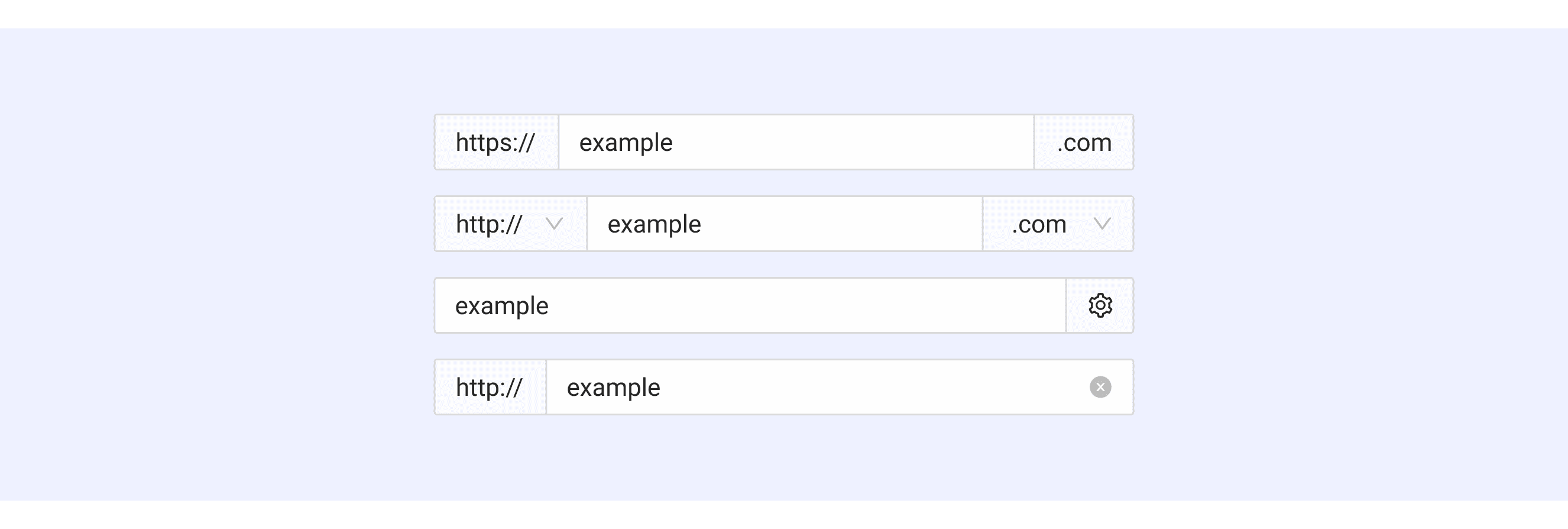Click the .com label in the suffix selector
This screenshot has width=1568, height=529.
[1039, 224]
